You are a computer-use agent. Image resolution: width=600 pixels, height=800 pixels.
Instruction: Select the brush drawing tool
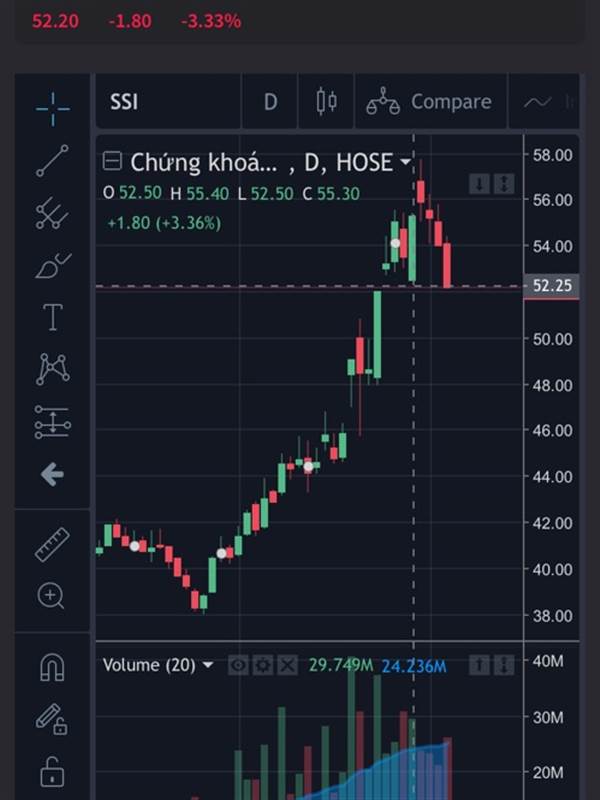[x=53, y=265]
